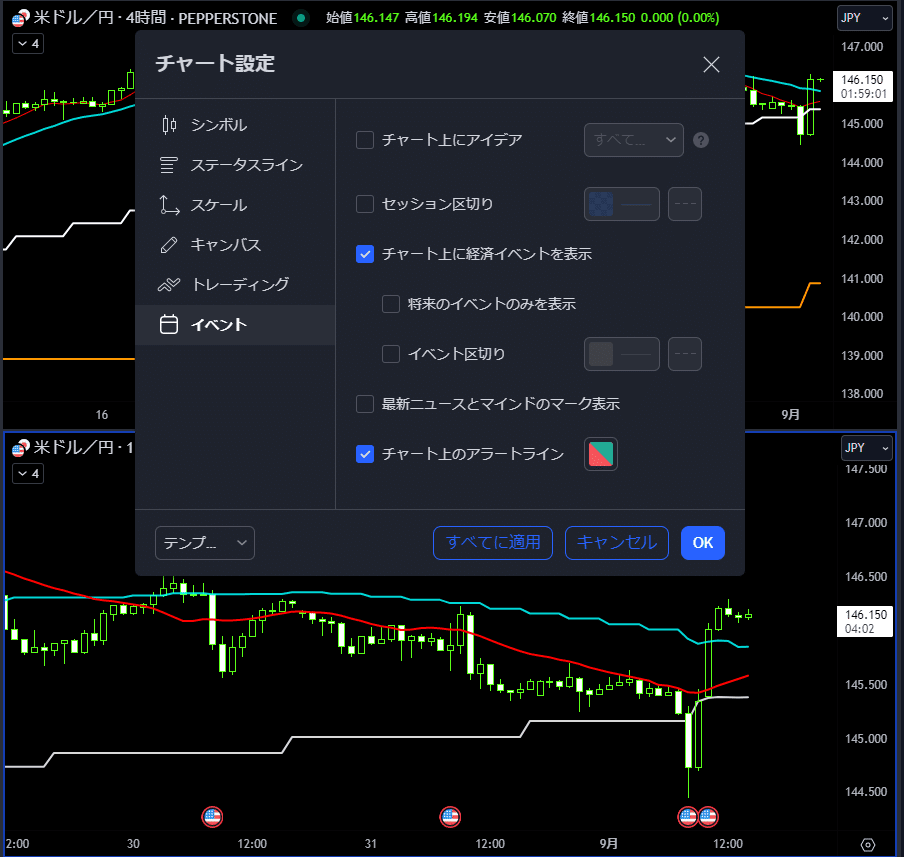Uncheck チャート上に経済イベントを表示

point(365,254)
